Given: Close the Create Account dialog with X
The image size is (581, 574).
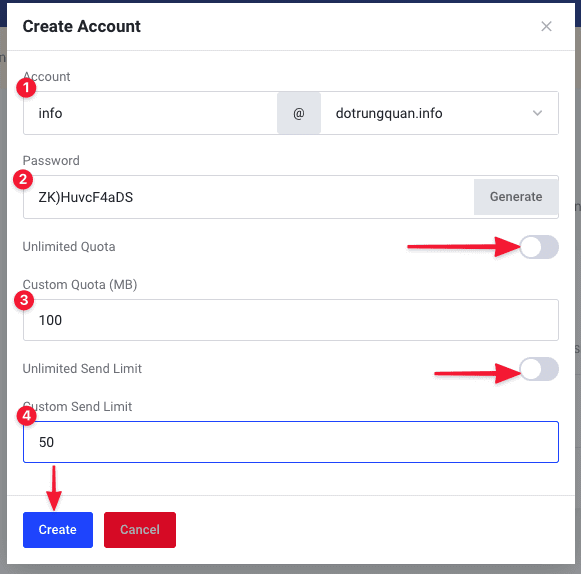Looking at the screenshot, I should point(546,26).
